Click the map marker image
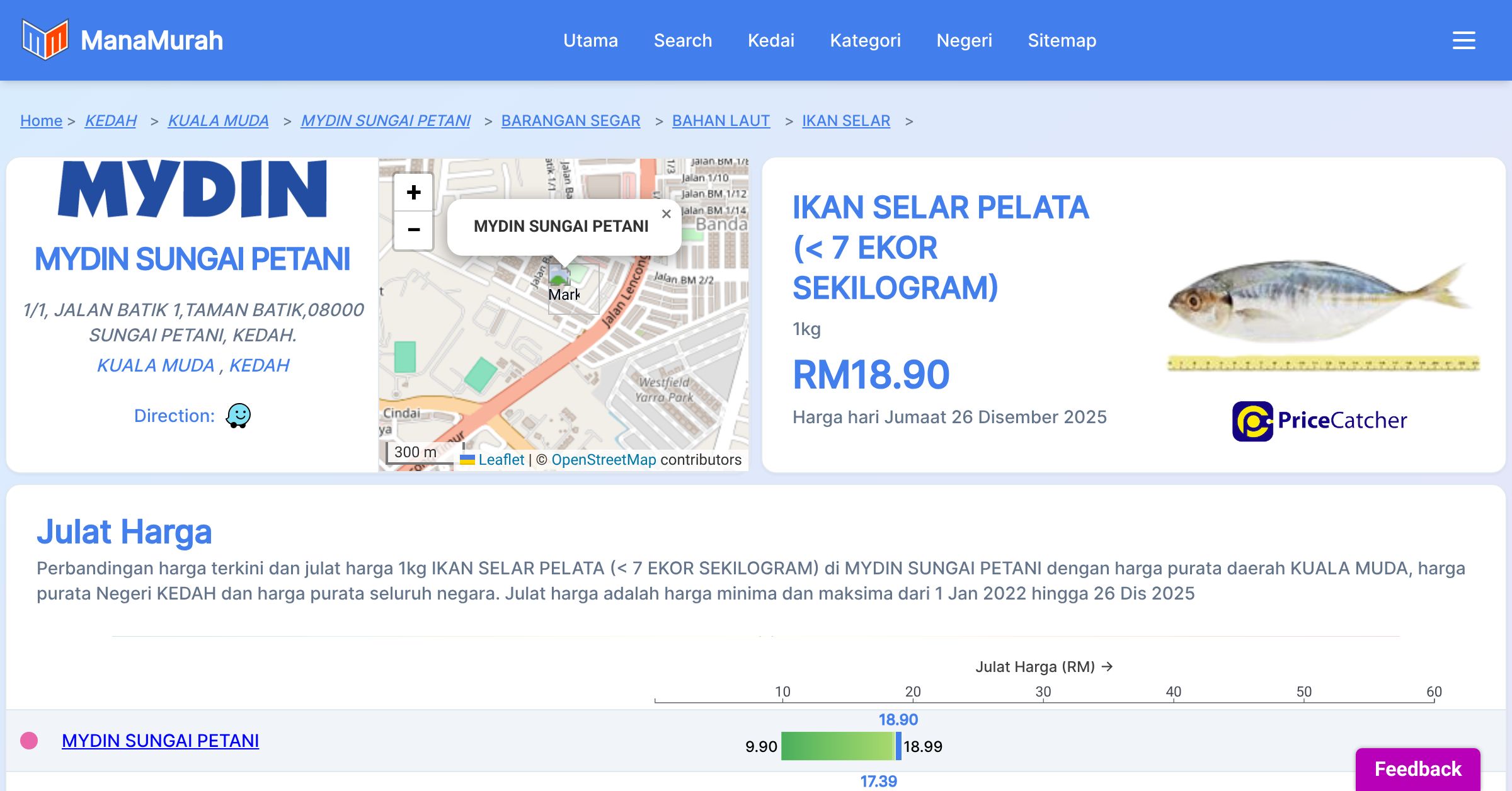This screenshot has width=1512, height=791. tap(559, 277)
